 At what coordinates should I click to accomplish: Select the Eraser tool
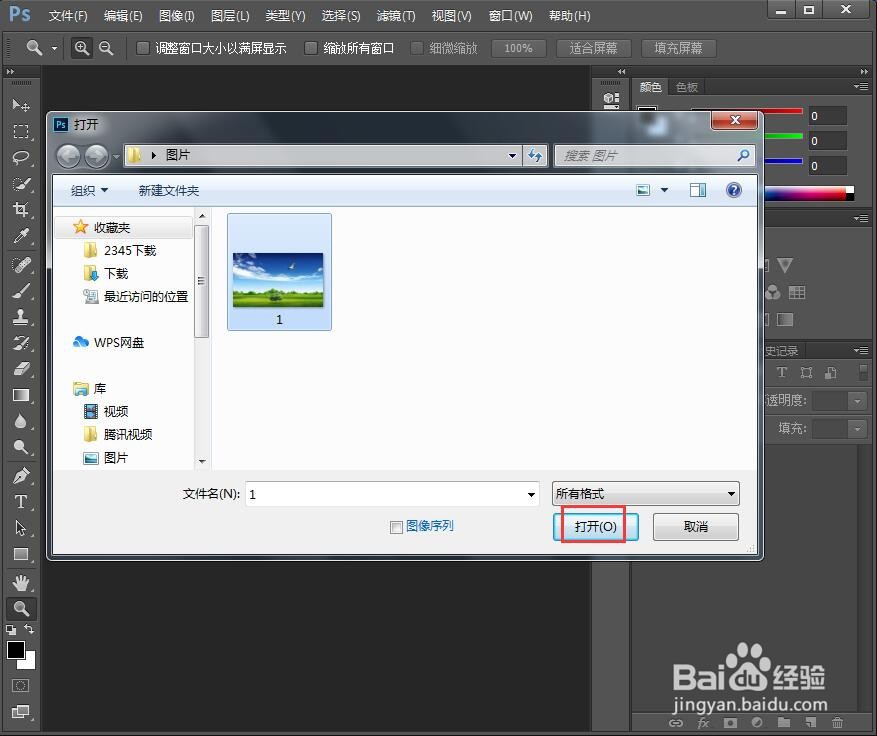click(x=21, y=369)
